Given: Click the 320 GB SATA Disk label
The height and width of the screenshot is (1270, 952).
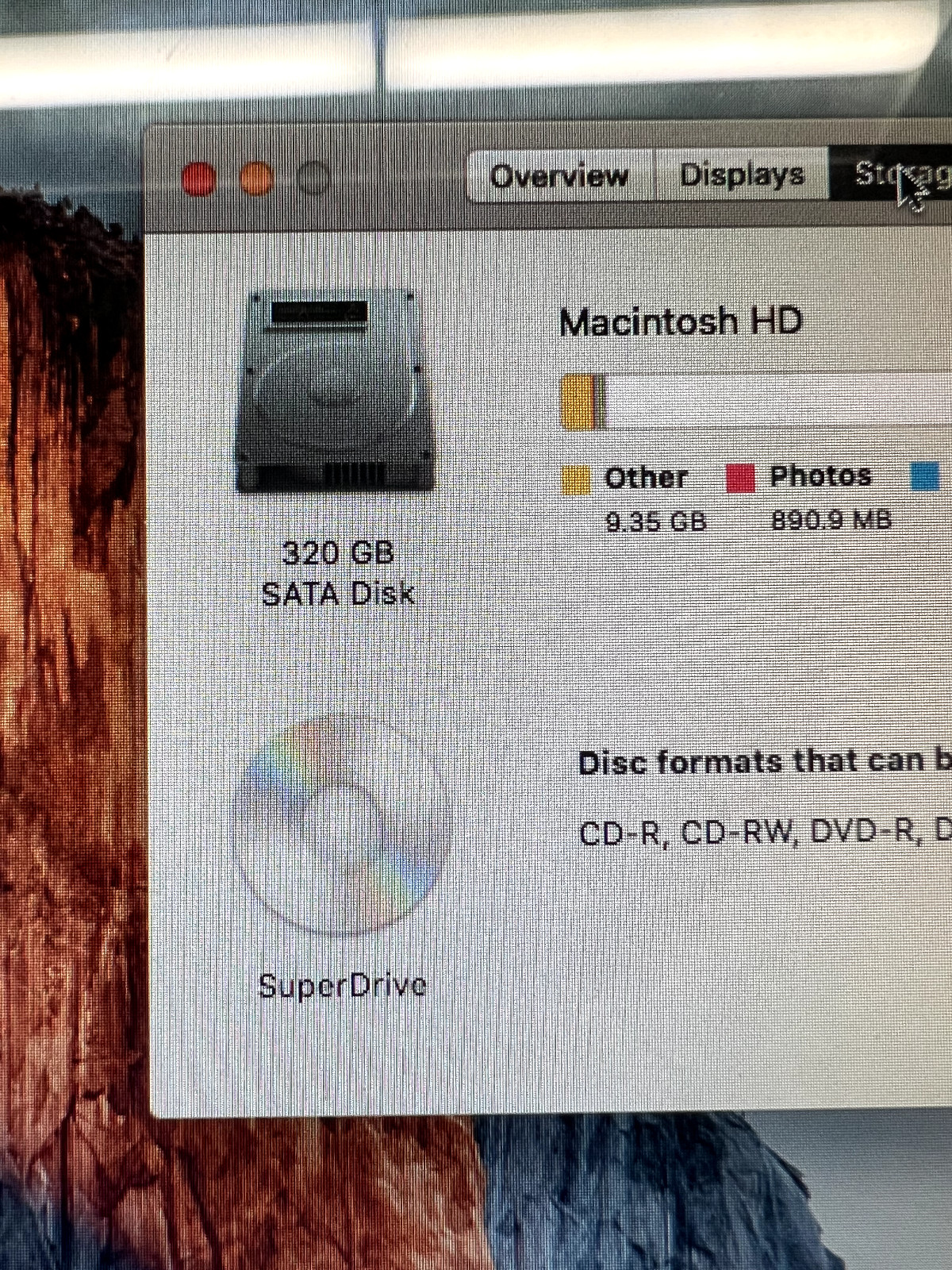Looking at the screenshot, I should click(339, 573).
